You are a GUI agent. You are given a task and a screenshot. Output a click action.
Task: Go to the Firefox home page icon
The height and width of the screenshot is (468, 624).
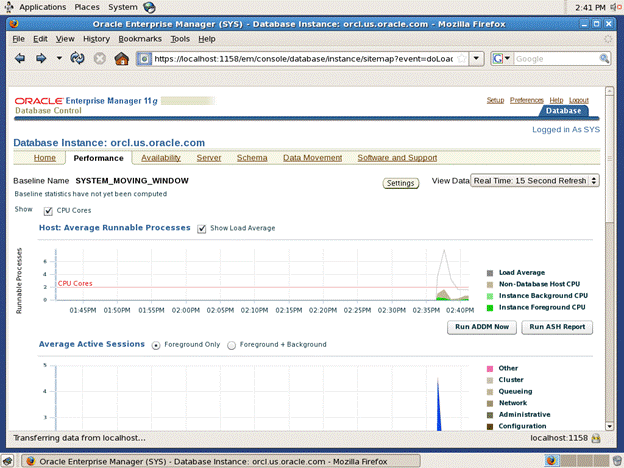coord(122,58)
